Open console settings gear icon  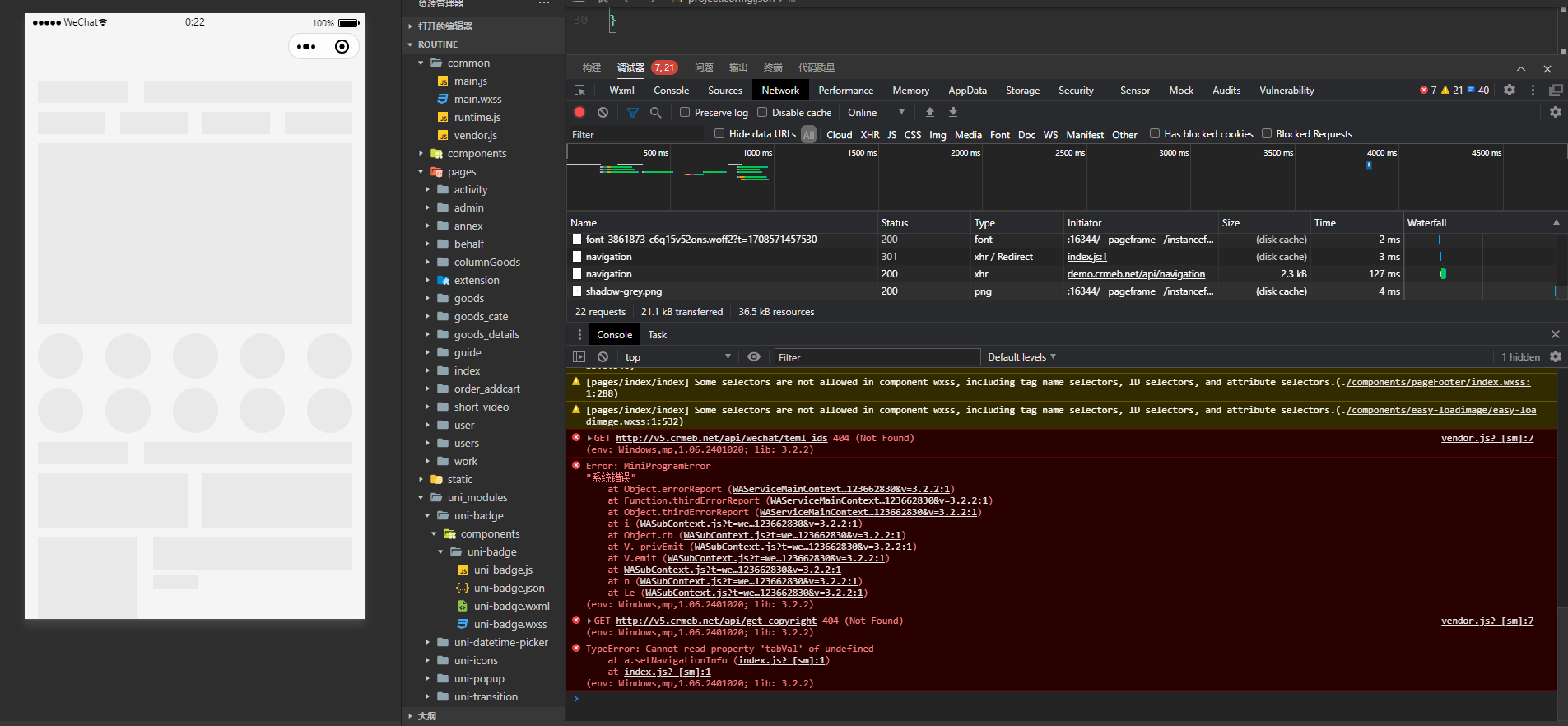click(1556, 357)
